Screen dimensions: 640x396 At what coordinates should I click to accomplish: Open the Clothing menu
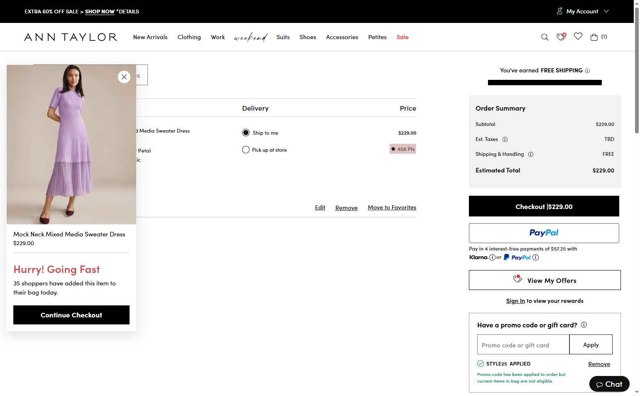189,37
